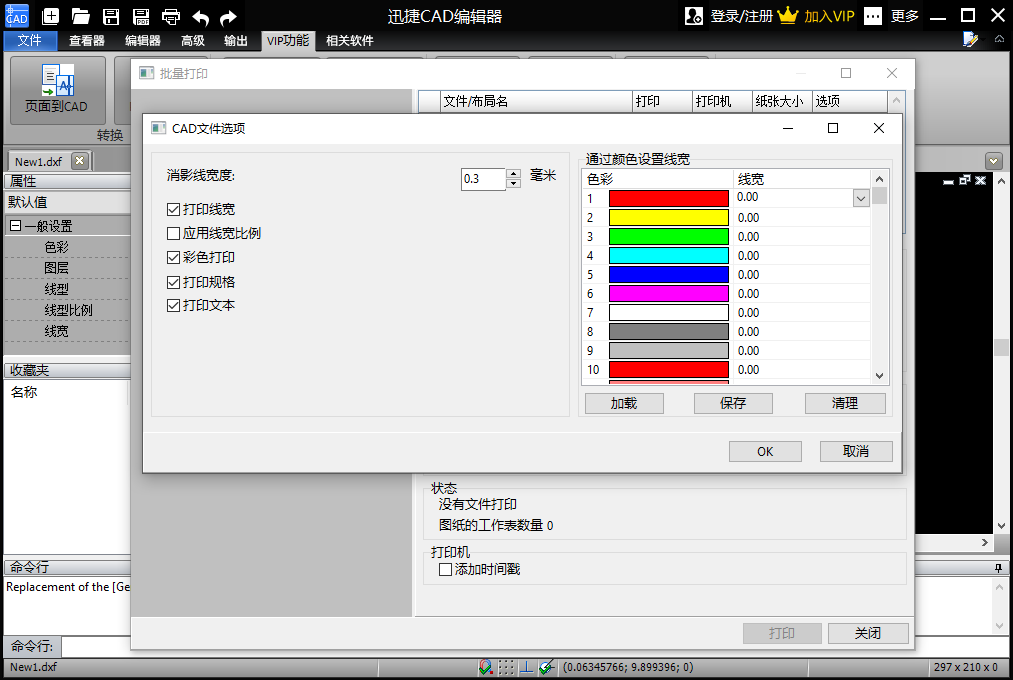
Task: Close the New1.dxf document tab
Action: (x=79, y=161)
